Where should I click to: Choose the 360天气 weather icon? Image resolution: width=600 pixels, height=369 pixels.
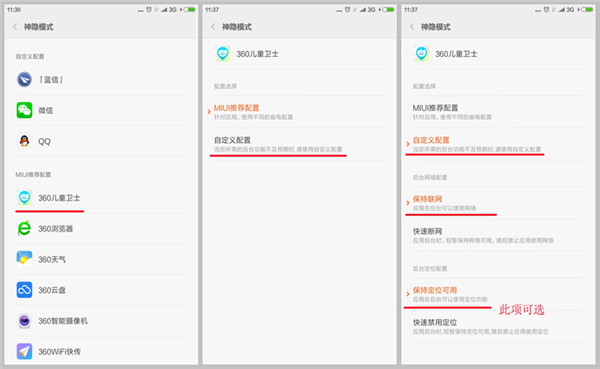click(24, 259)
